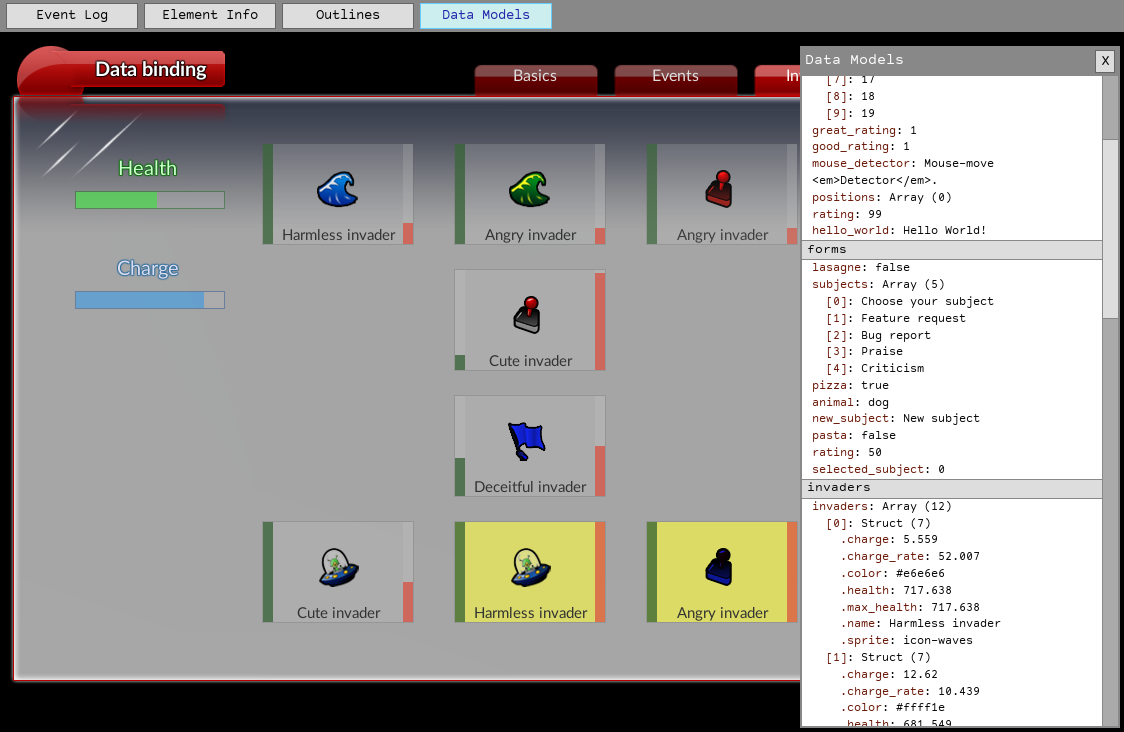
Task: Click the blue Charge progress bar
Action: [149, 300]
